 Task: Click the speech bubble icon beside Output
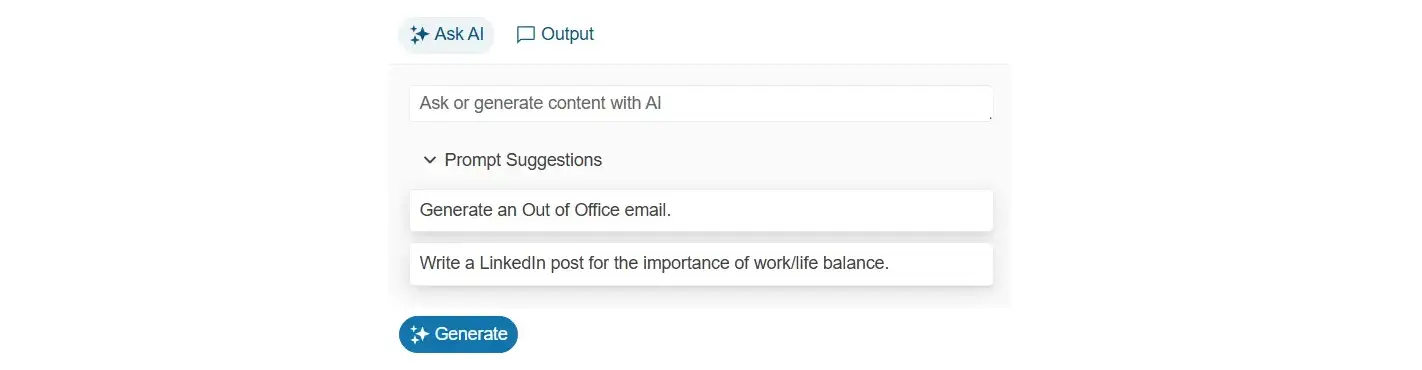[x=525, y=35]
